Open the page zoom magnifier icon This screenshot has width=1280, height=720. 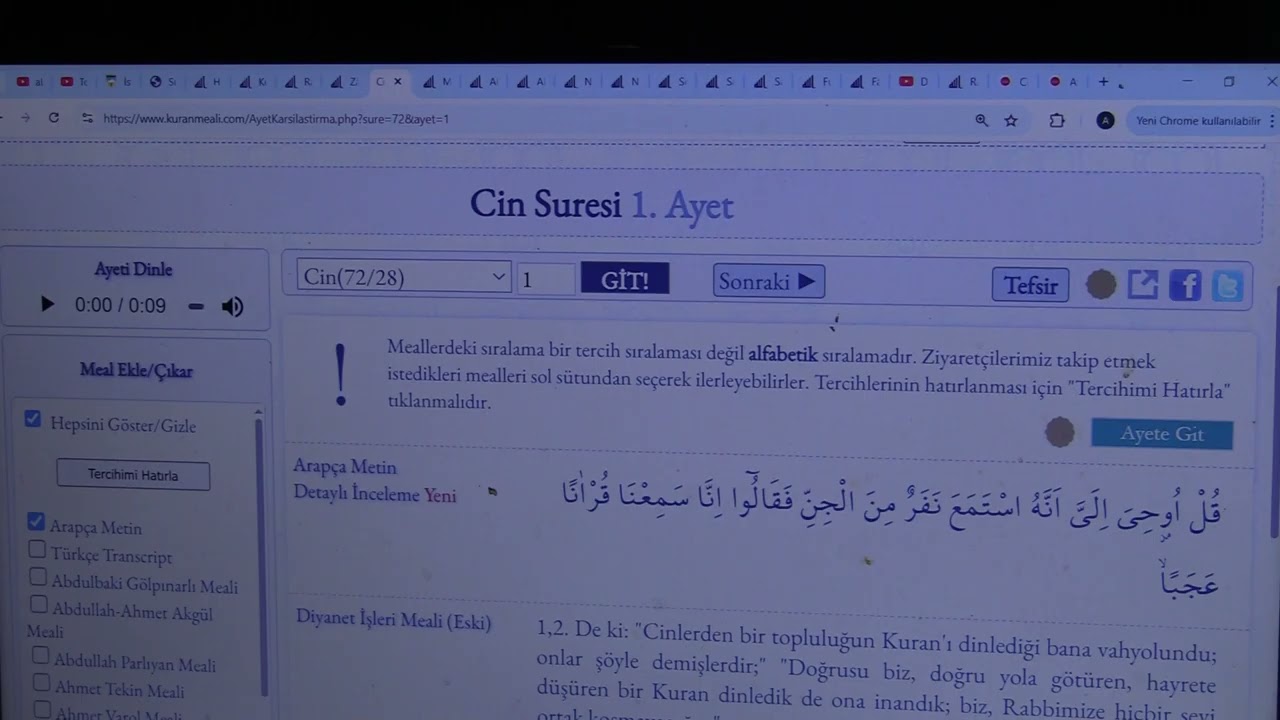point(981,120)
